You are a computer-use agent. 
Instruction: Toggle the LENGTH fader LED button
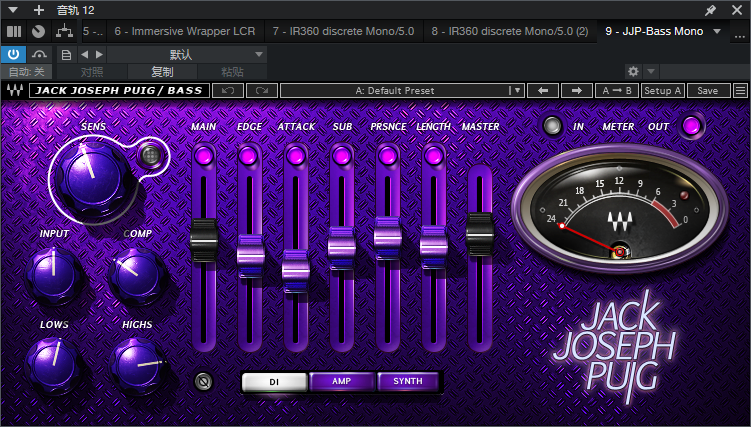(433, 156)
